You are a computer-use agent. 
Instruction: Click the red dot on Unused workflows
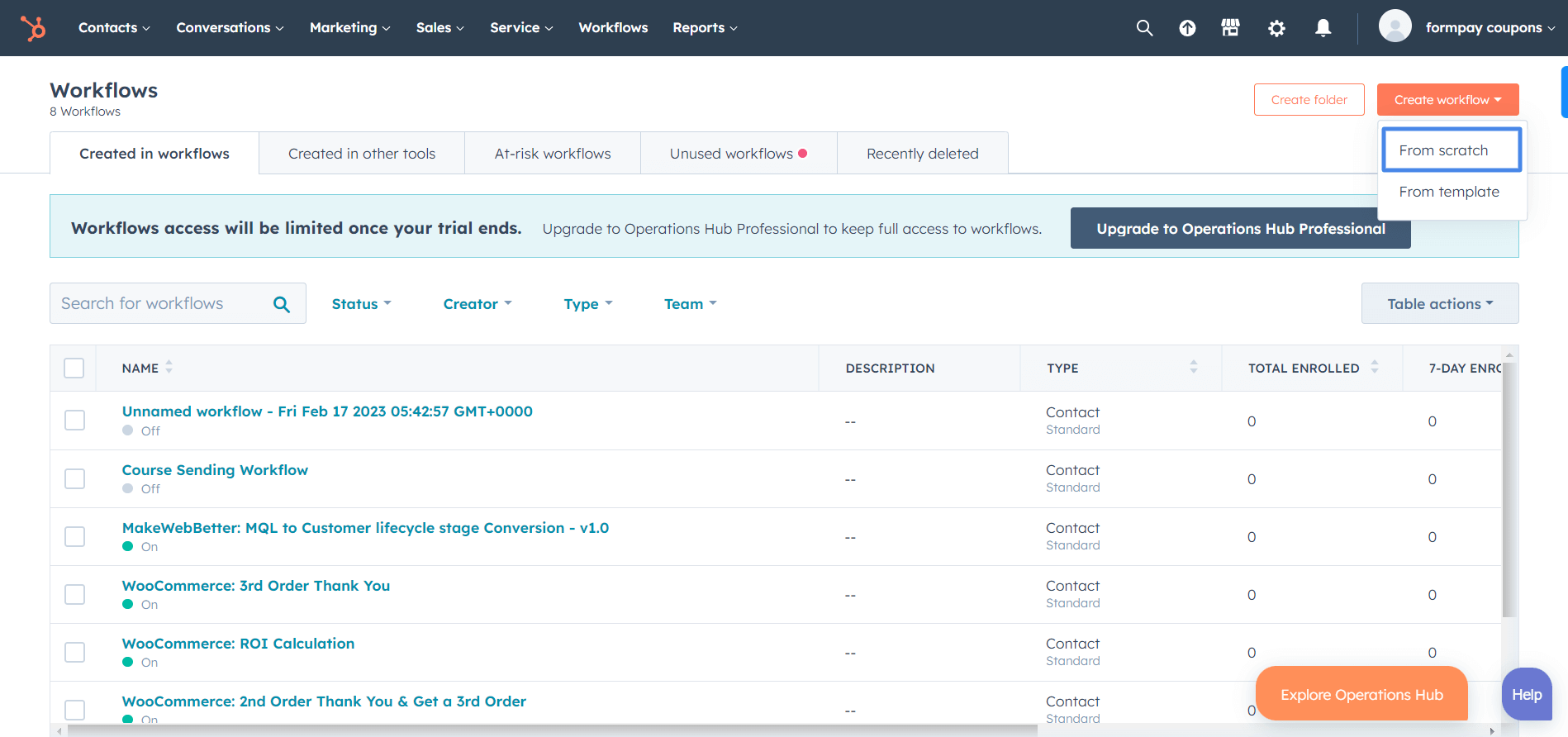[803, 154]
